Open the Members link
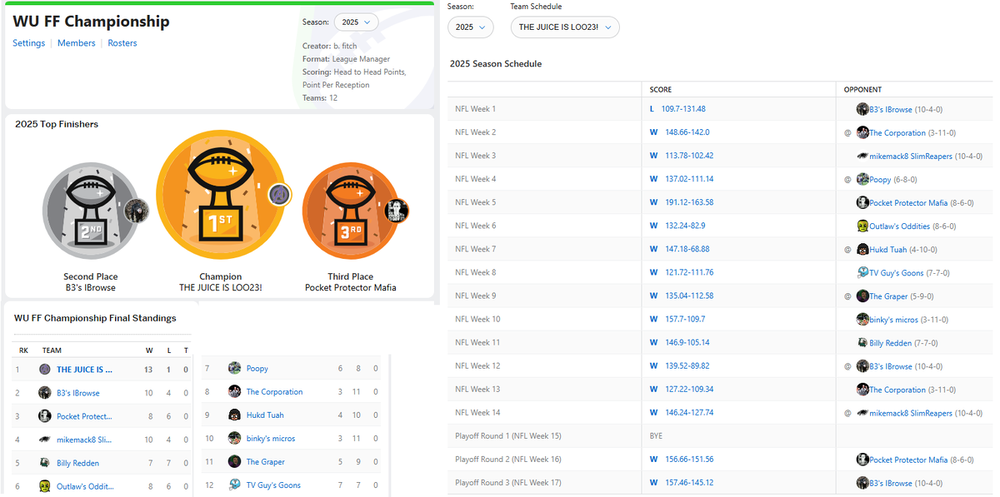 77,43
